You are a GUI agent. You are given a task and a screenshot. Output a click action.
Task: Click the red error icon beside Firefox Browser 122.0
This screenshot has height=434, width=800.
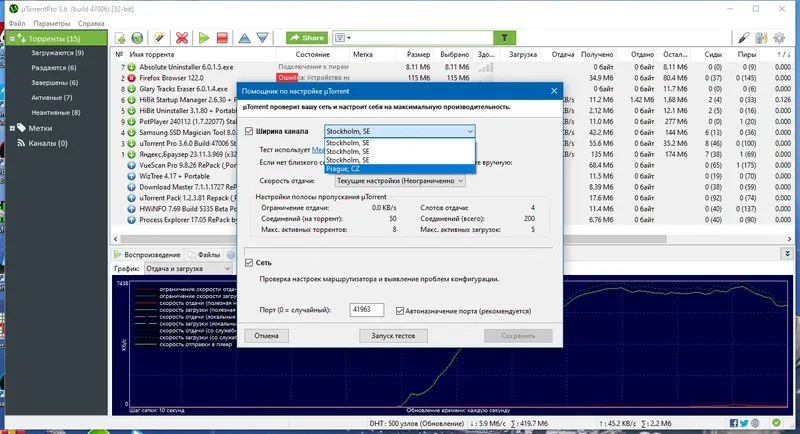coord(132,78)
